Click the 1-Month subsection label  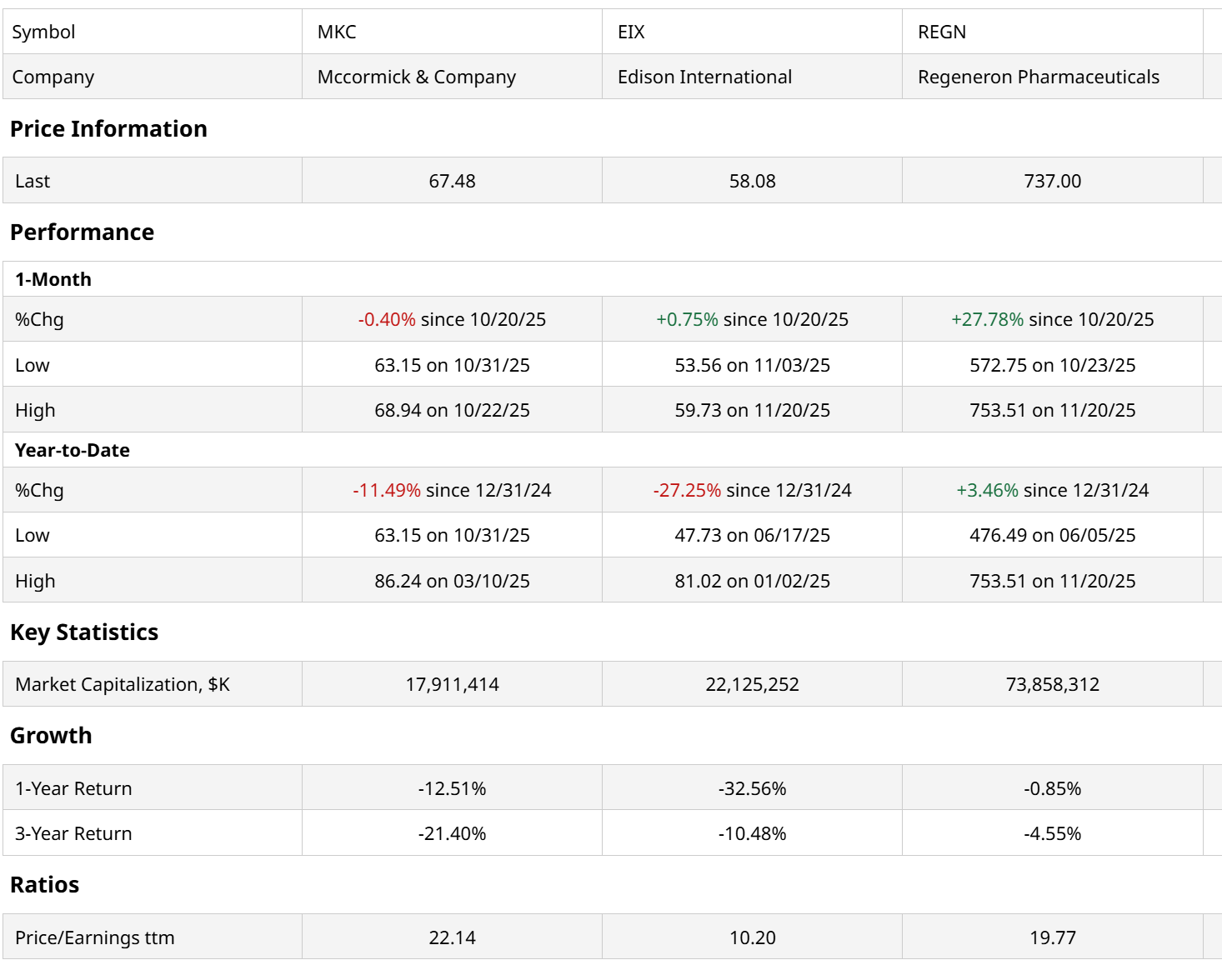click(53, 279)
